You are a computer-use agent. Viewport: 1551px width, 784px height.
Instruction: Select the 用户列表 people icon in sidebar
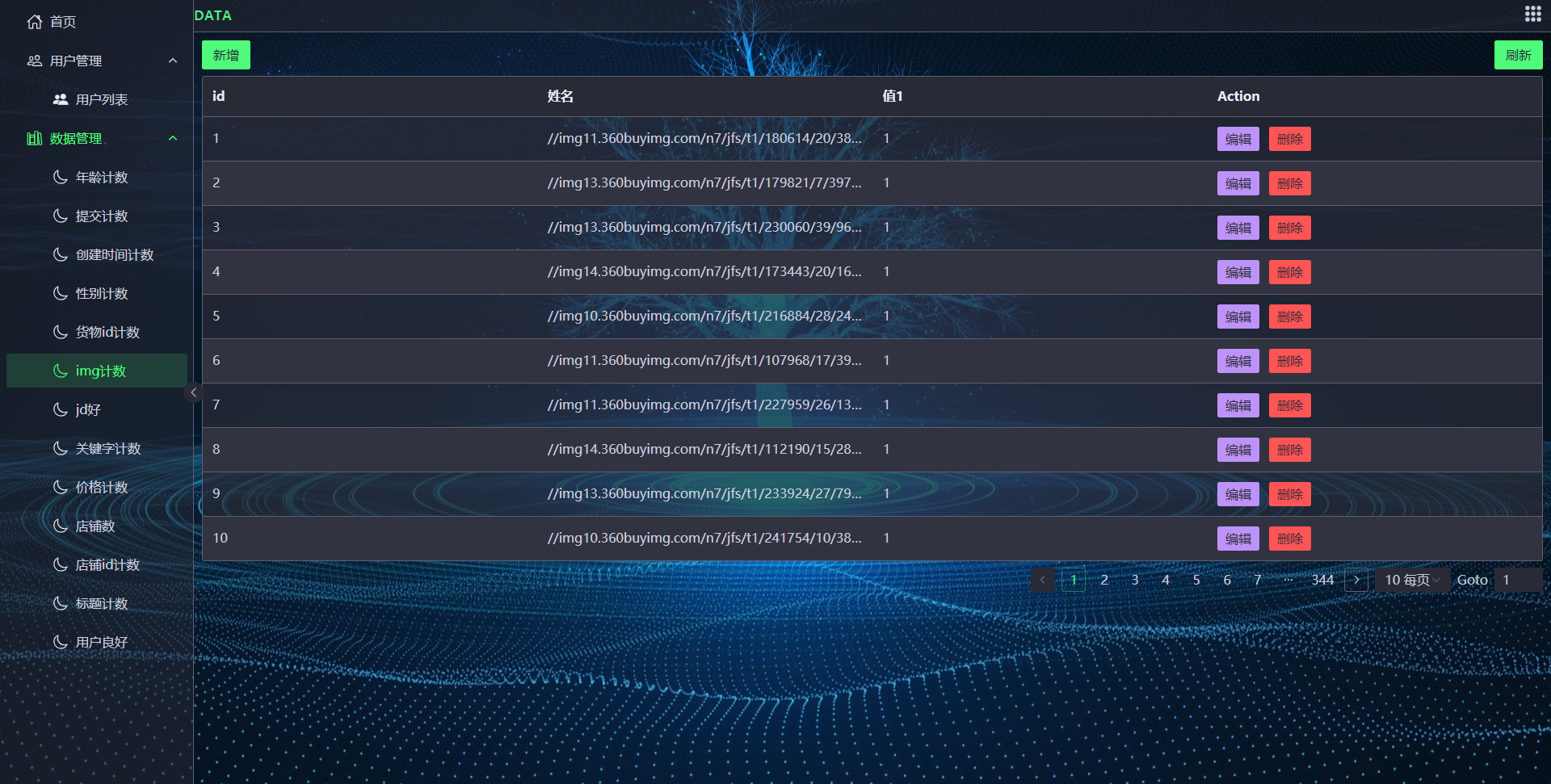(61, 99)
